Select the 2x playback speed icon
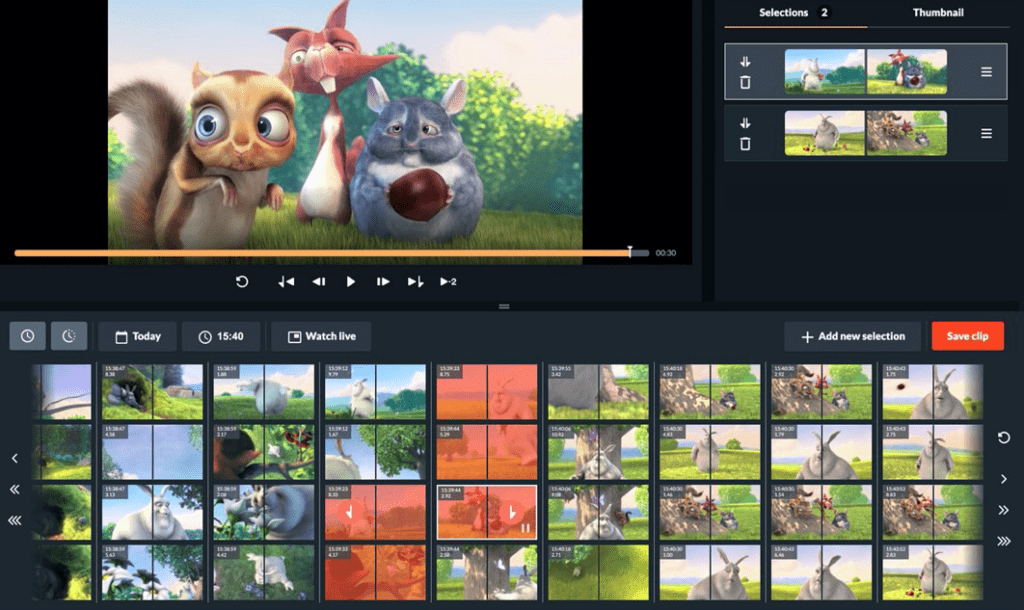This screenshot has height=610, width=1024. point(447,282)
